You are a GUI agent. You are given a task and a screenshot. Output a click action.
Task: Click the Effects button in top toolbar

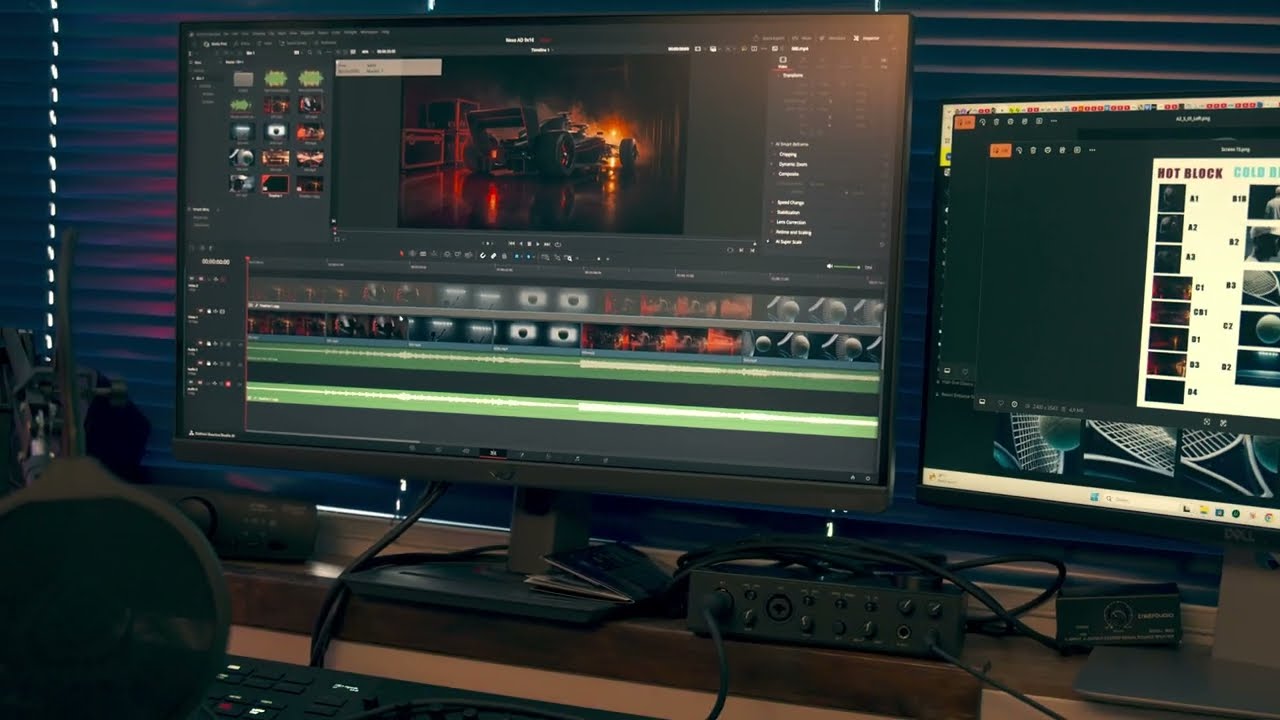pos(241,44)
